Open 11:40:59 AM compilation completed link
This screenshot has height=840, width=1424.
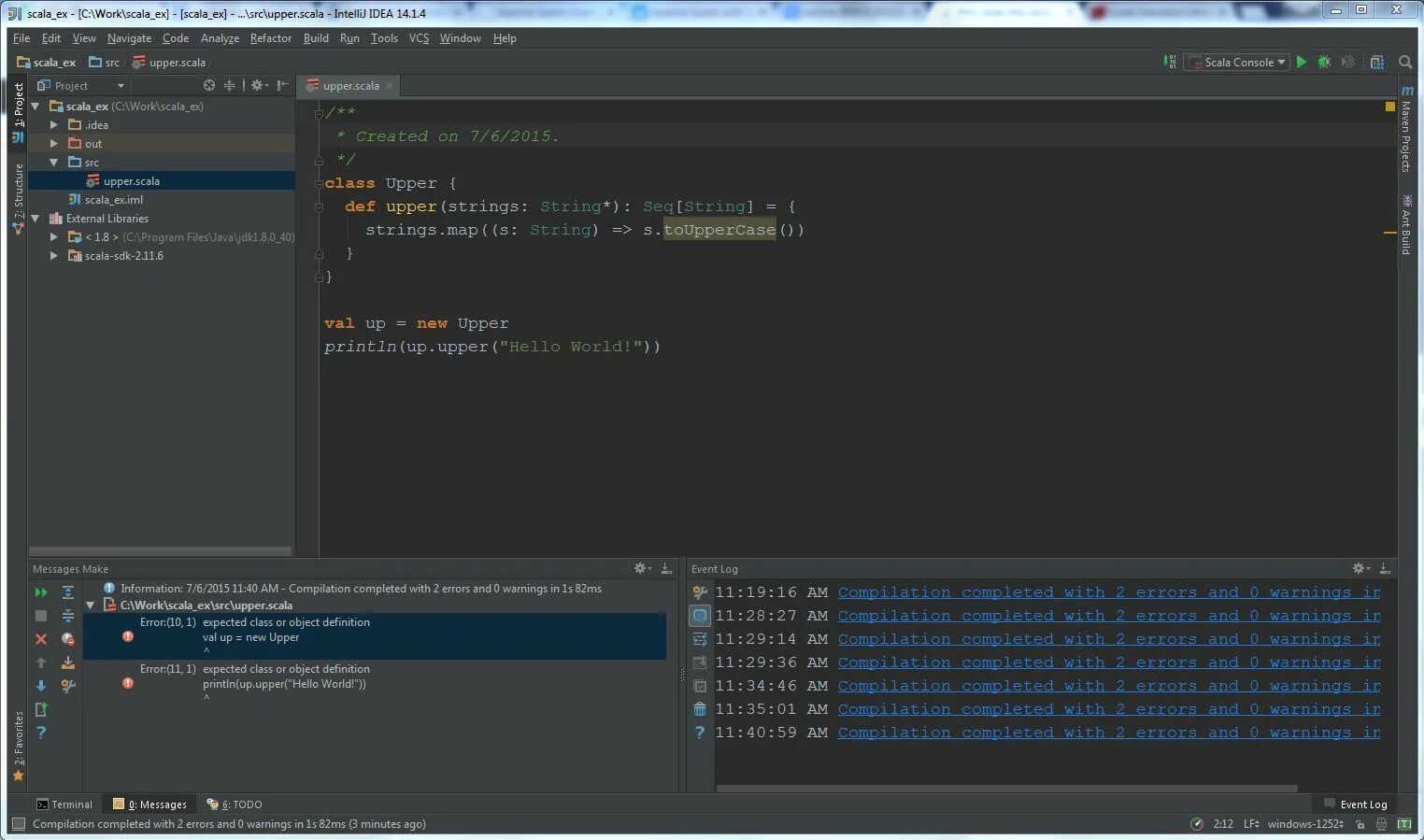click(x=1109, y=733)
